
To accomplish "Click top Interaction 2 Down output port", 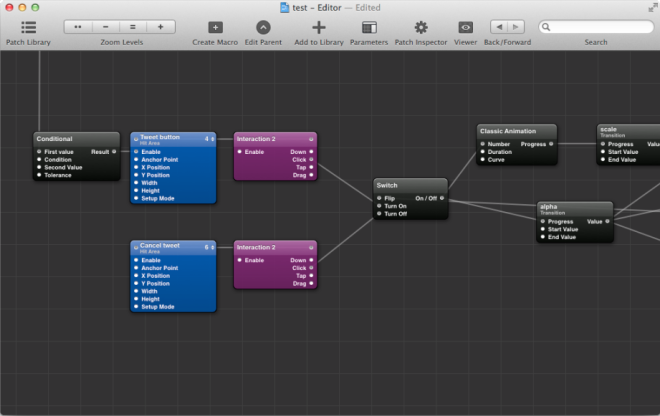I will click(311, 152).
